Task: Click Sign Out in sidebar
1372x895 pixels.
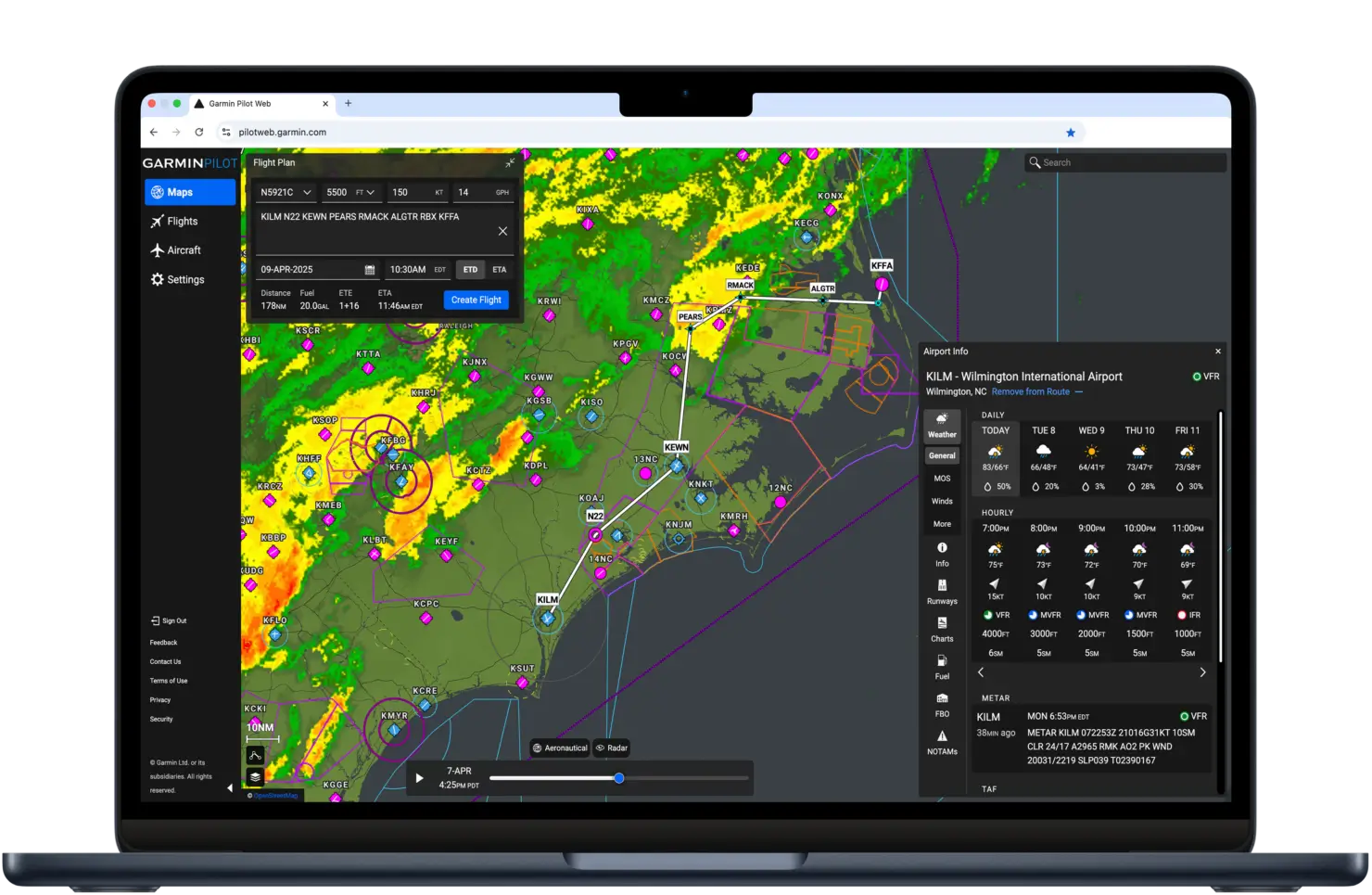Action: coord(169,620)
